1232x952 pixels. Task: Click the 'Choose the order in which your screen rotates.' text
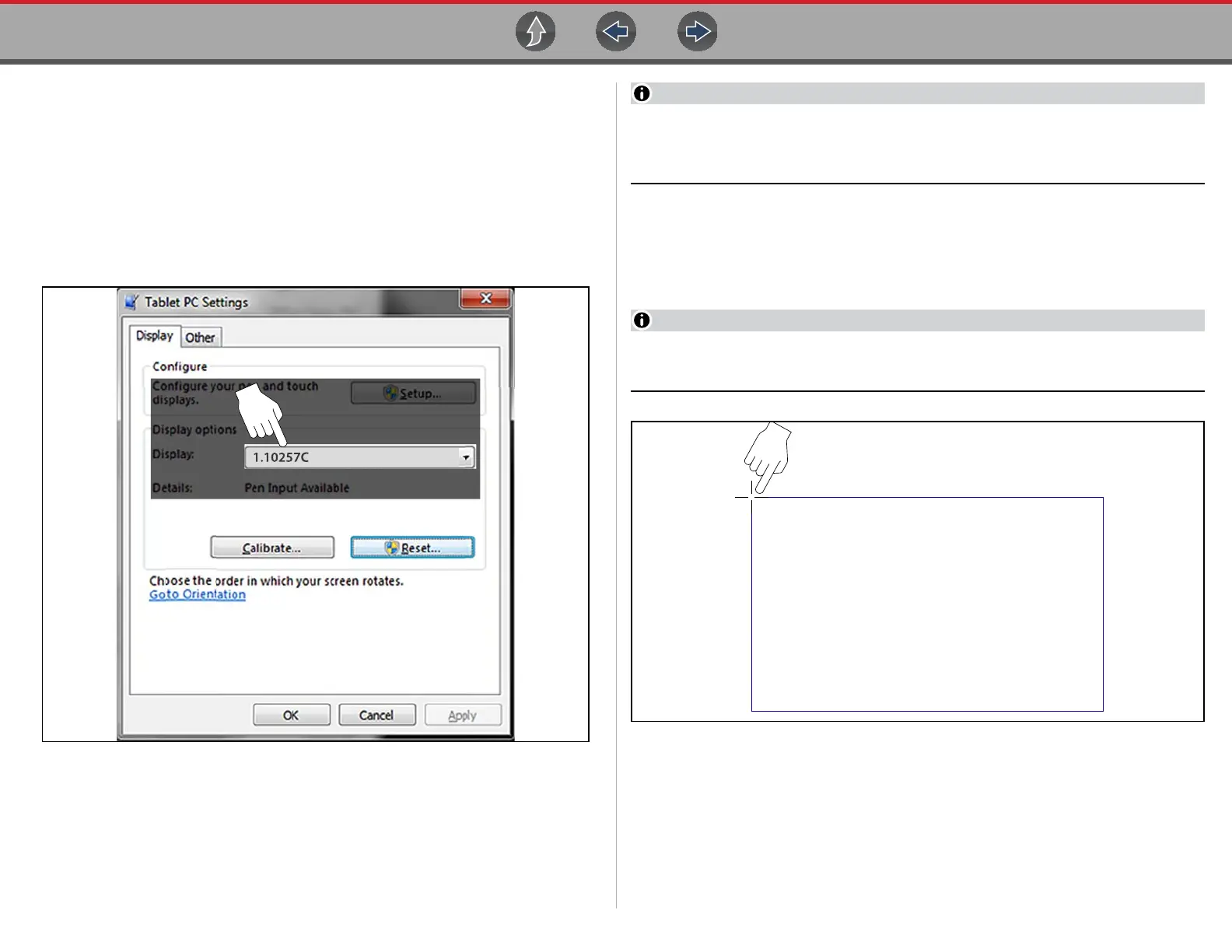point(276,581)
